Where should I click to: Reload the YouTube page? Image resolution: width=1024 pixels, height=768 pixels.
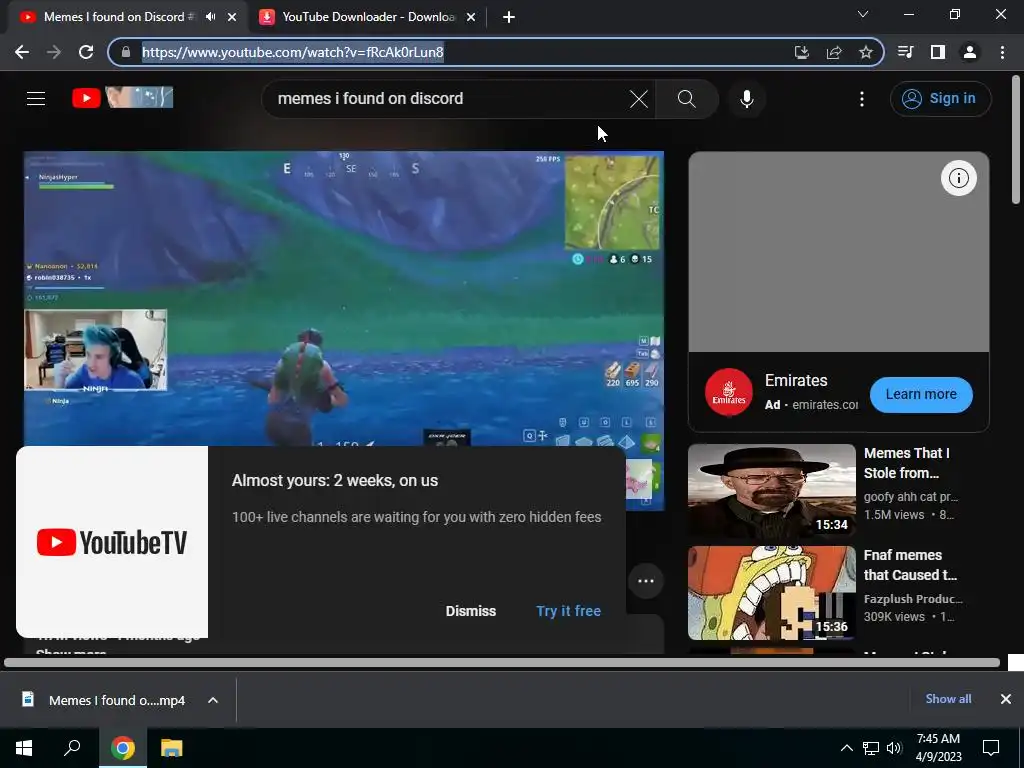[x=86, y=52]
